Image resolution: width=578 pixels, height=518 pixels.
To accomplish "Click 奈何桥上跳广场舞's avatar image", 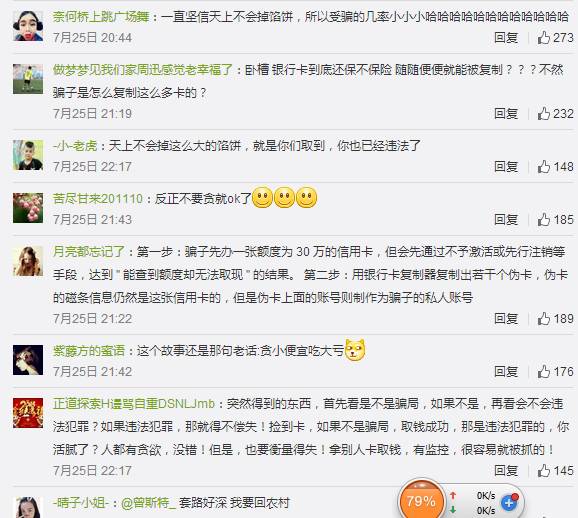I will [x=28, y=25].
